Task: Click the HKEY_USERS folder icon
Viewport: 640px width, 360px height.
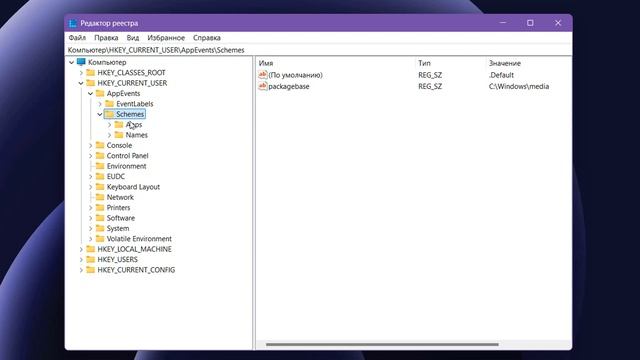Action: point(91,260)
